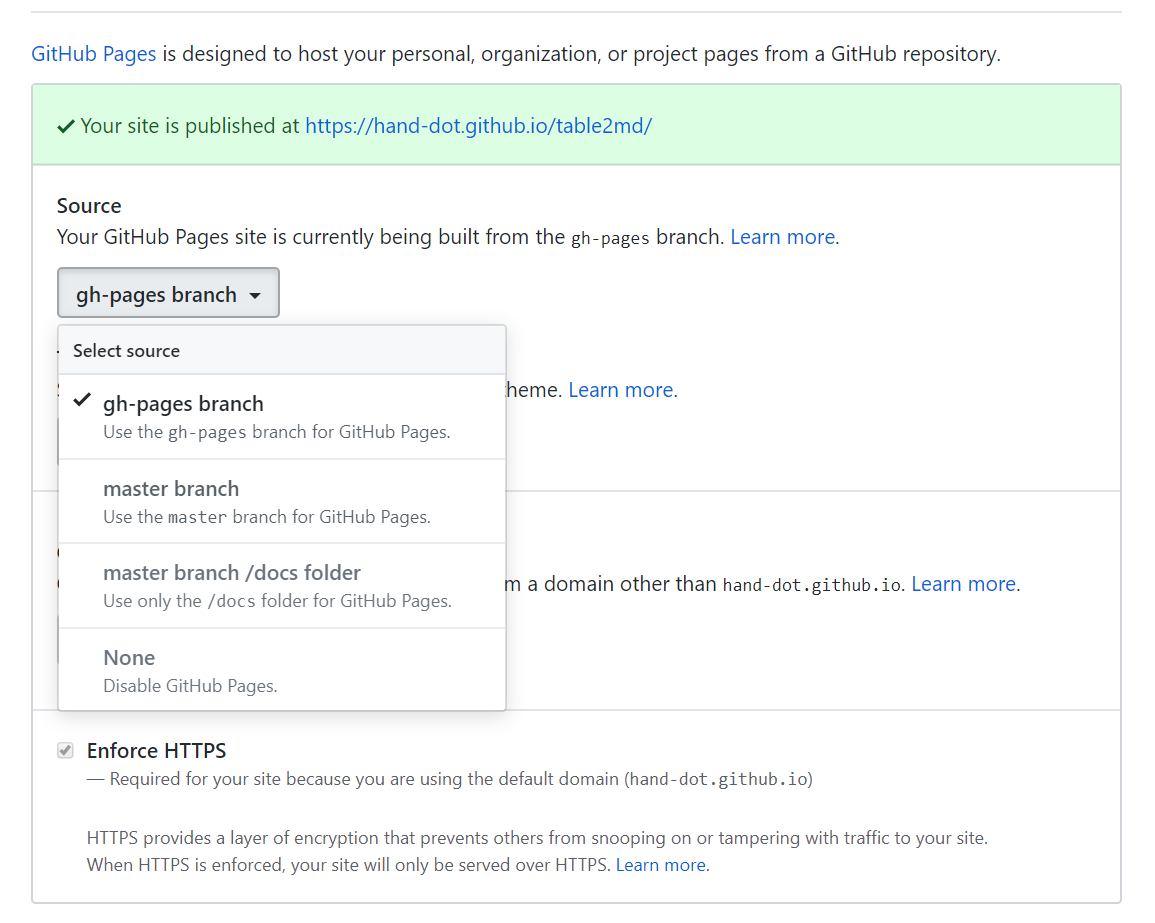This screenshot has height=923, width=1155.
Task: Click the Source heading text
Action: pyautogui.click(x=89, y=206)
